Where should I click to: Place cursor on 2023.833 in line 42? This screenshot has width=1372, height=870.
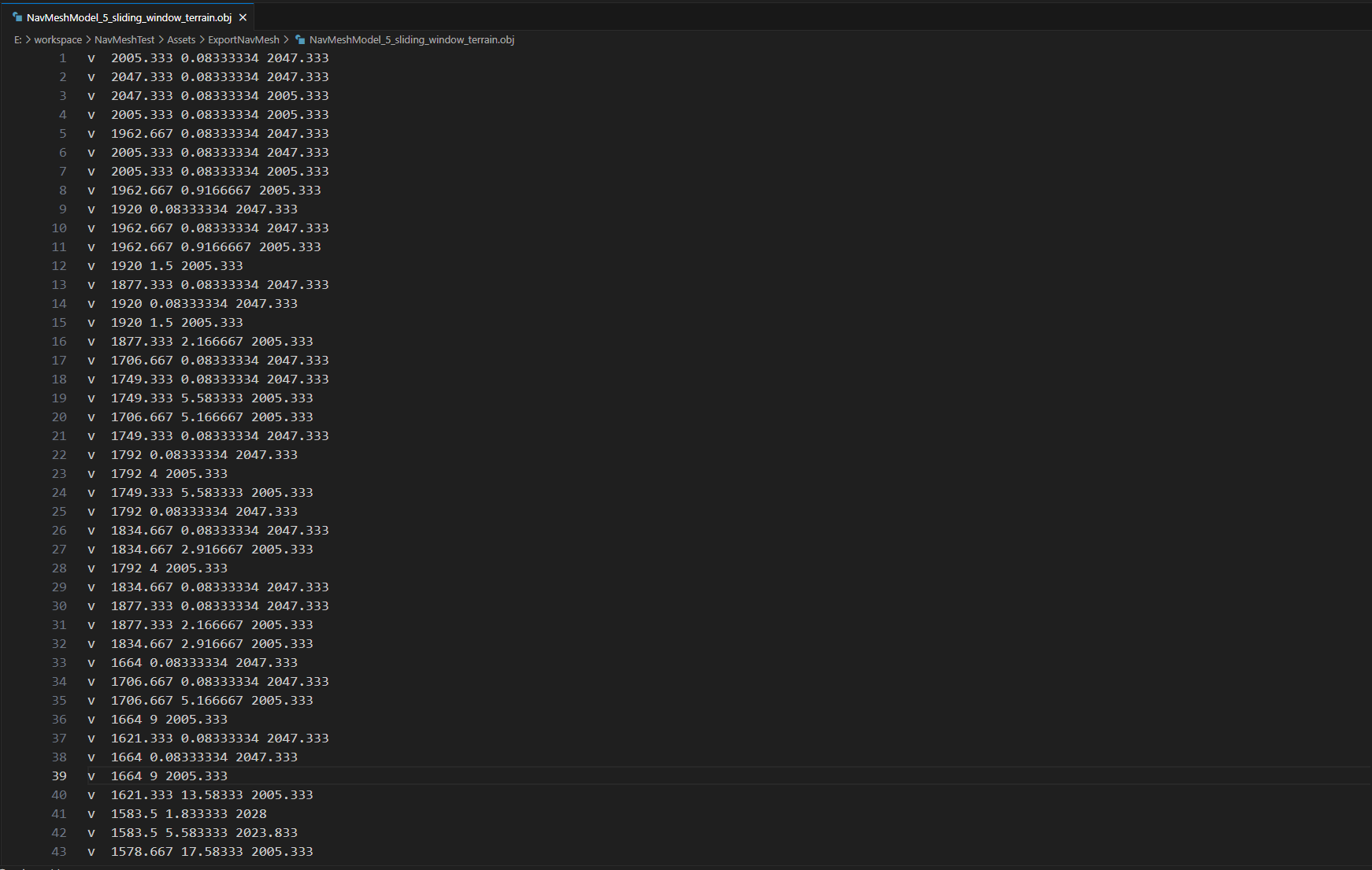pyautogui.click(x=266, y=833)
